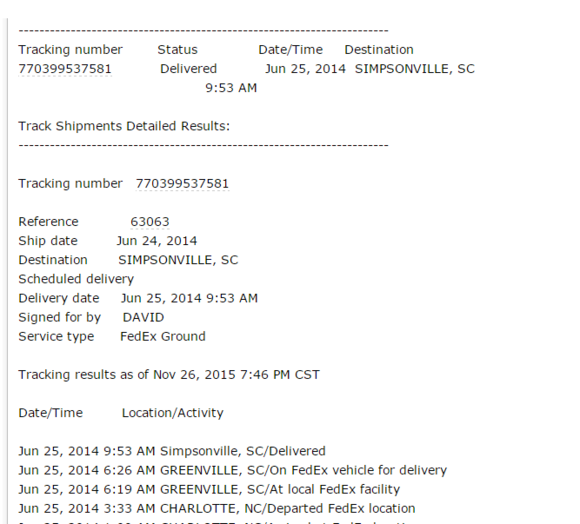Open tracking number link under summary table header
The height and width of the screenshot is (524, 580).
coord(65,69)
